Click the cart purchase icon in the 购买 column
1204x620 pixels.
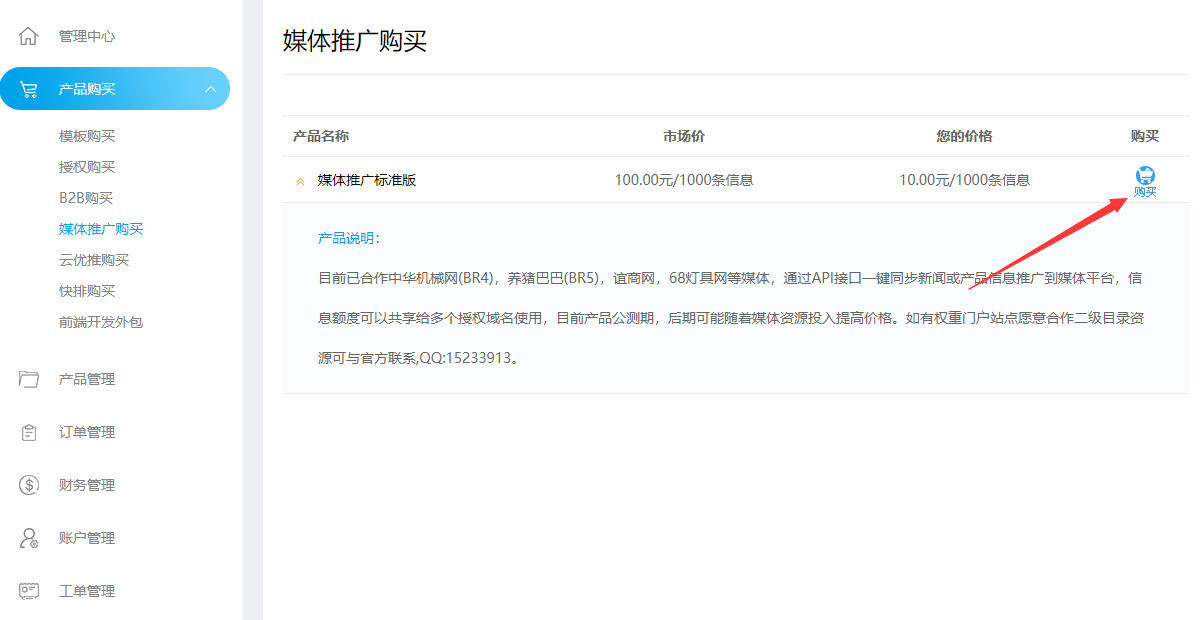pos(1144,173)
